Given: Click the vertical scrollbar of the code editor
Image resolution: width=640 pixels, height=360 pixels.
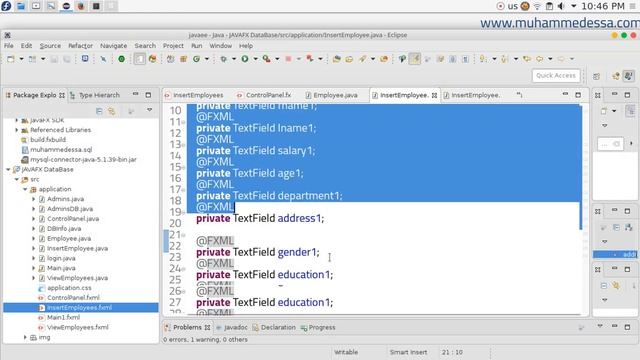Looking at the screenshot, I should pos(581,167).
